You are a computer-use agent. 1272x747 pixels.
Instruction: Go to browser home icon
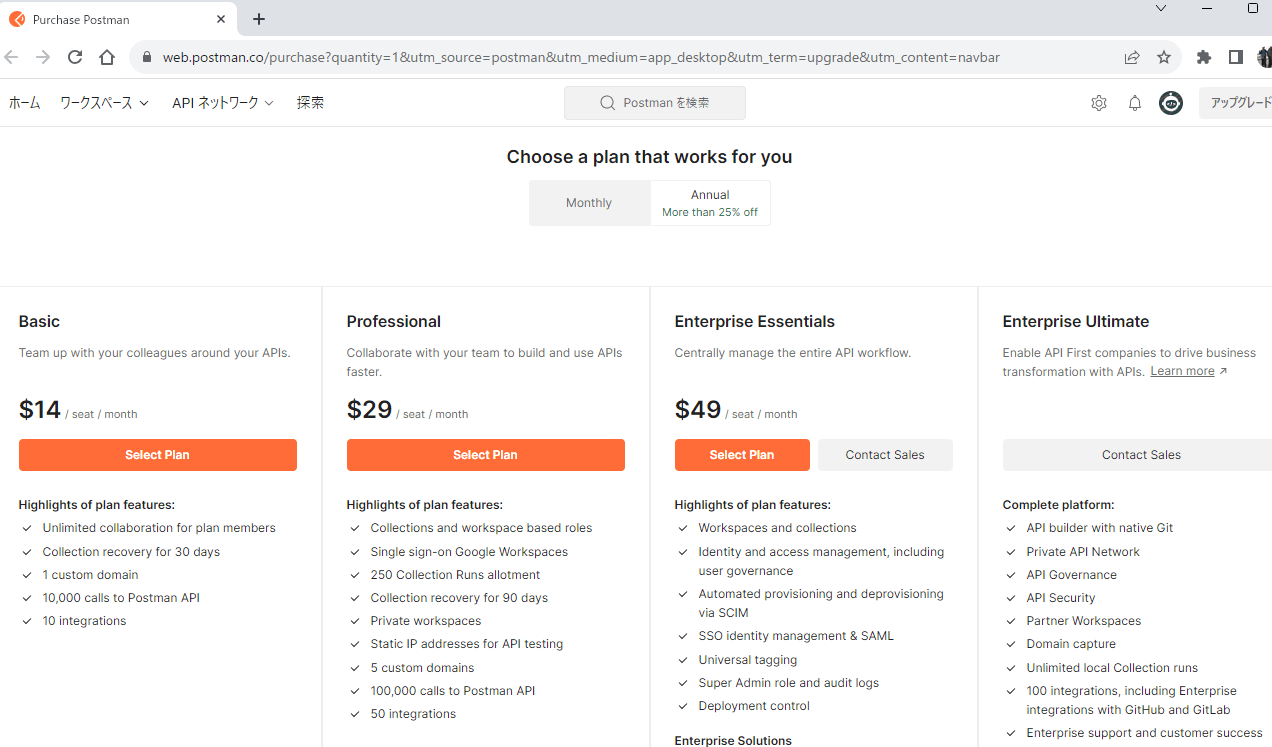(x=107, y=57)
